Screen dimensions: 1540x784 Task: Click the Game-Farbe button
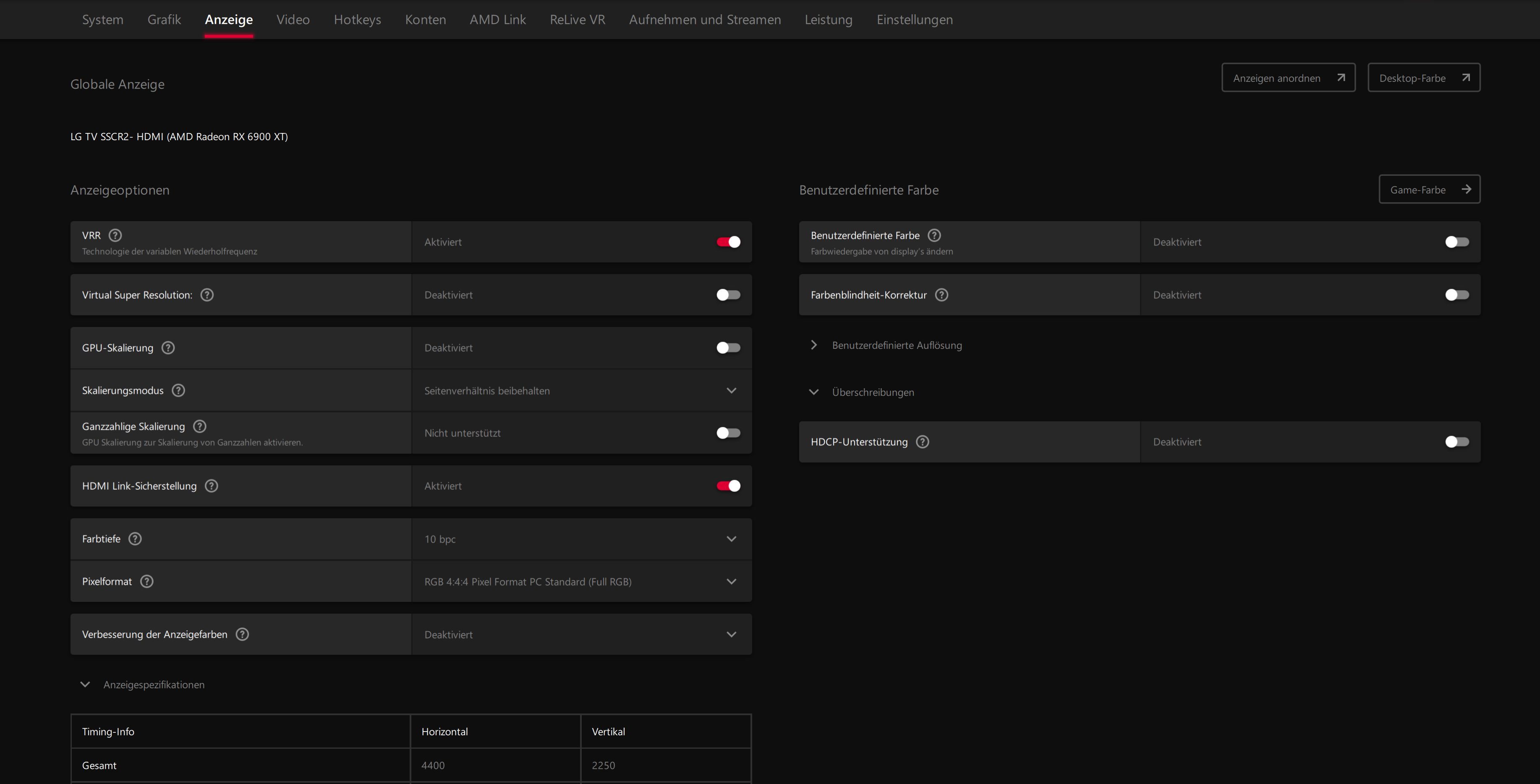pos(1429,189)
